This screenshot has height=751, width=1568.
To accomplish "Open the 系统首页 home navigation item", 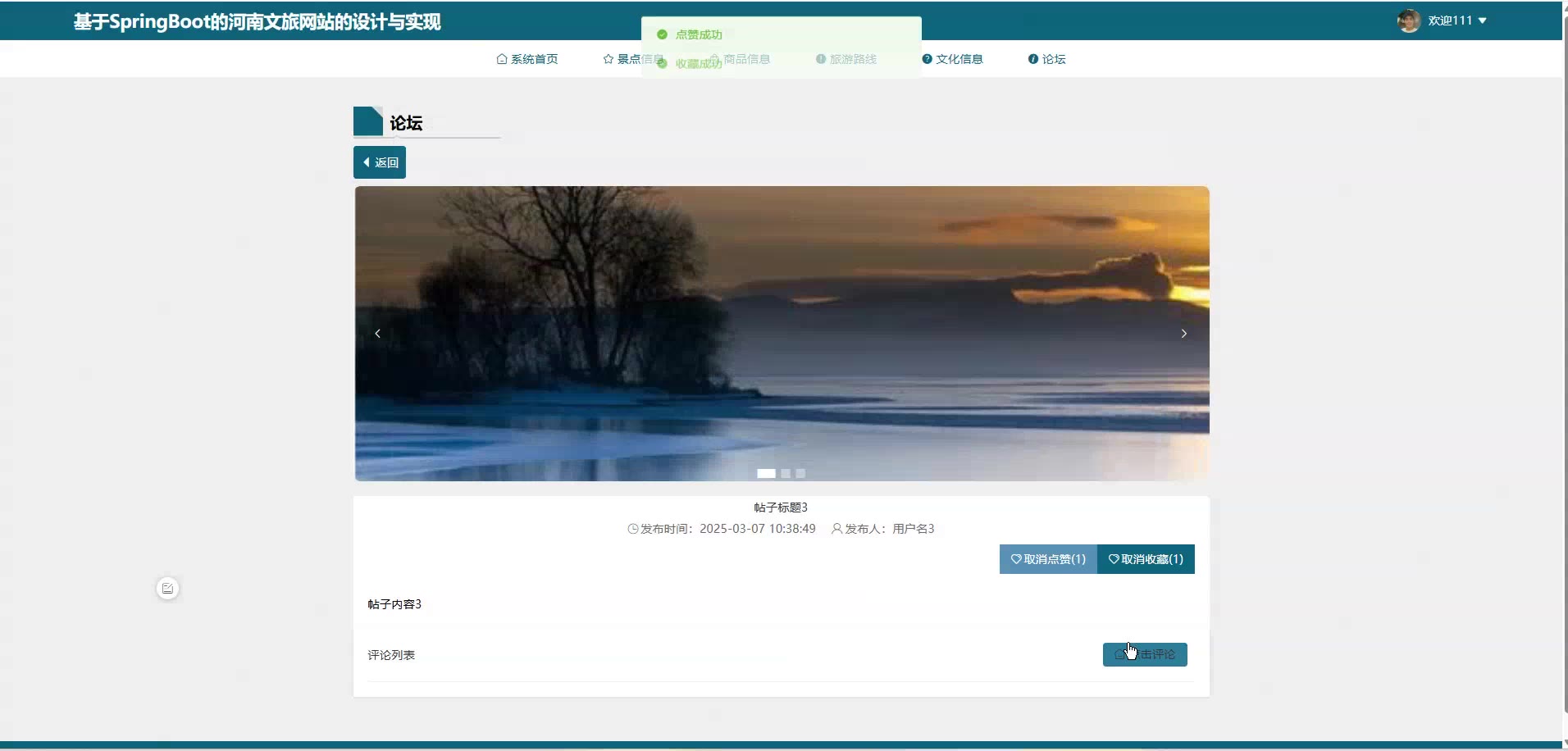I will pos(527,59).
